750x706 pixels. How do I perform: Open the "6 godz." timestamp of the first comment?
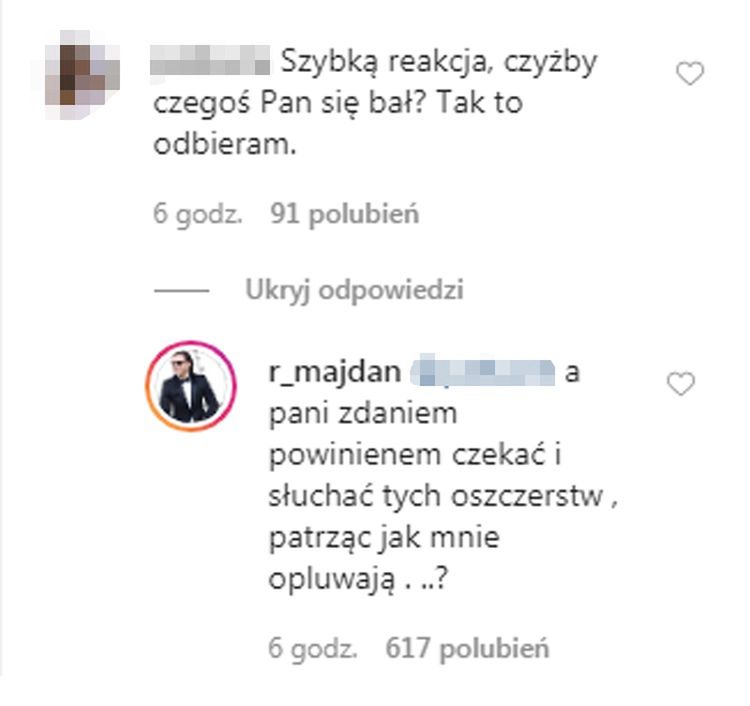pyautogui.click(x=198, y=214)
